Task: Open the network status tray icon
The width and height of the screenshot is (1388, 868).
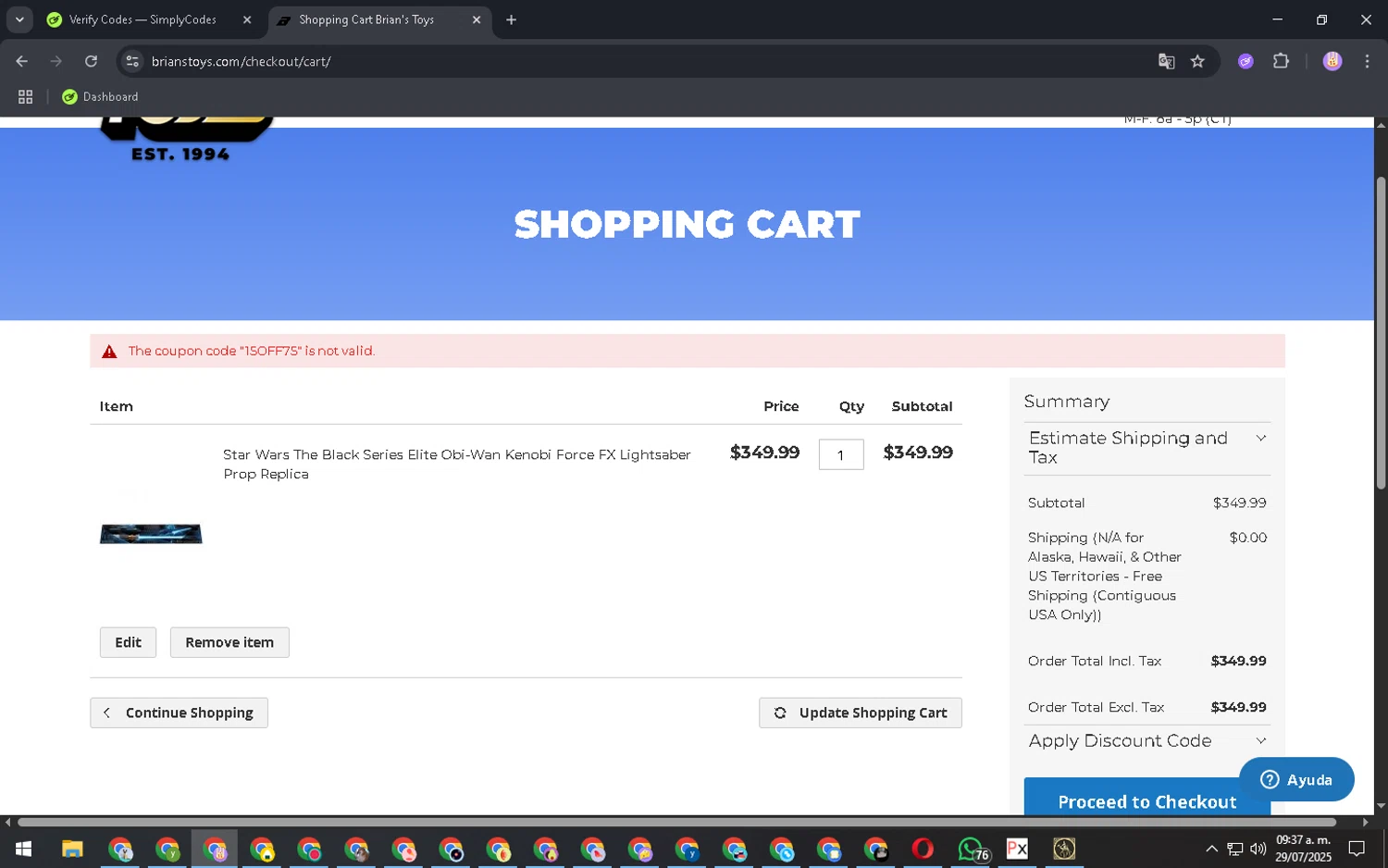Action: tap(1234, 849)
